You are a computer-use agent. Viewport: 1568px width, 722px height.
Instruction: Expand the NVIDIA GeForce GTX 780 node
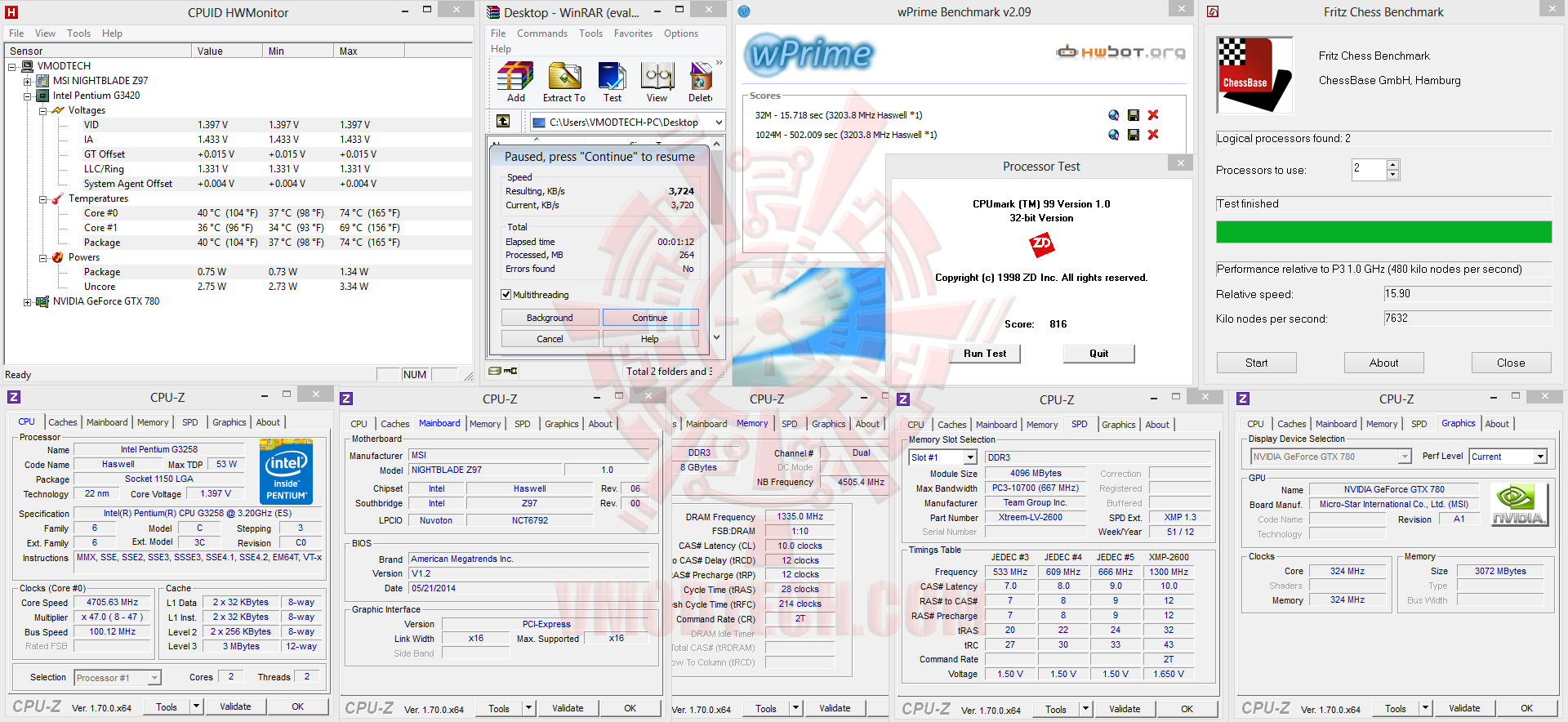(x=27, y=301)
